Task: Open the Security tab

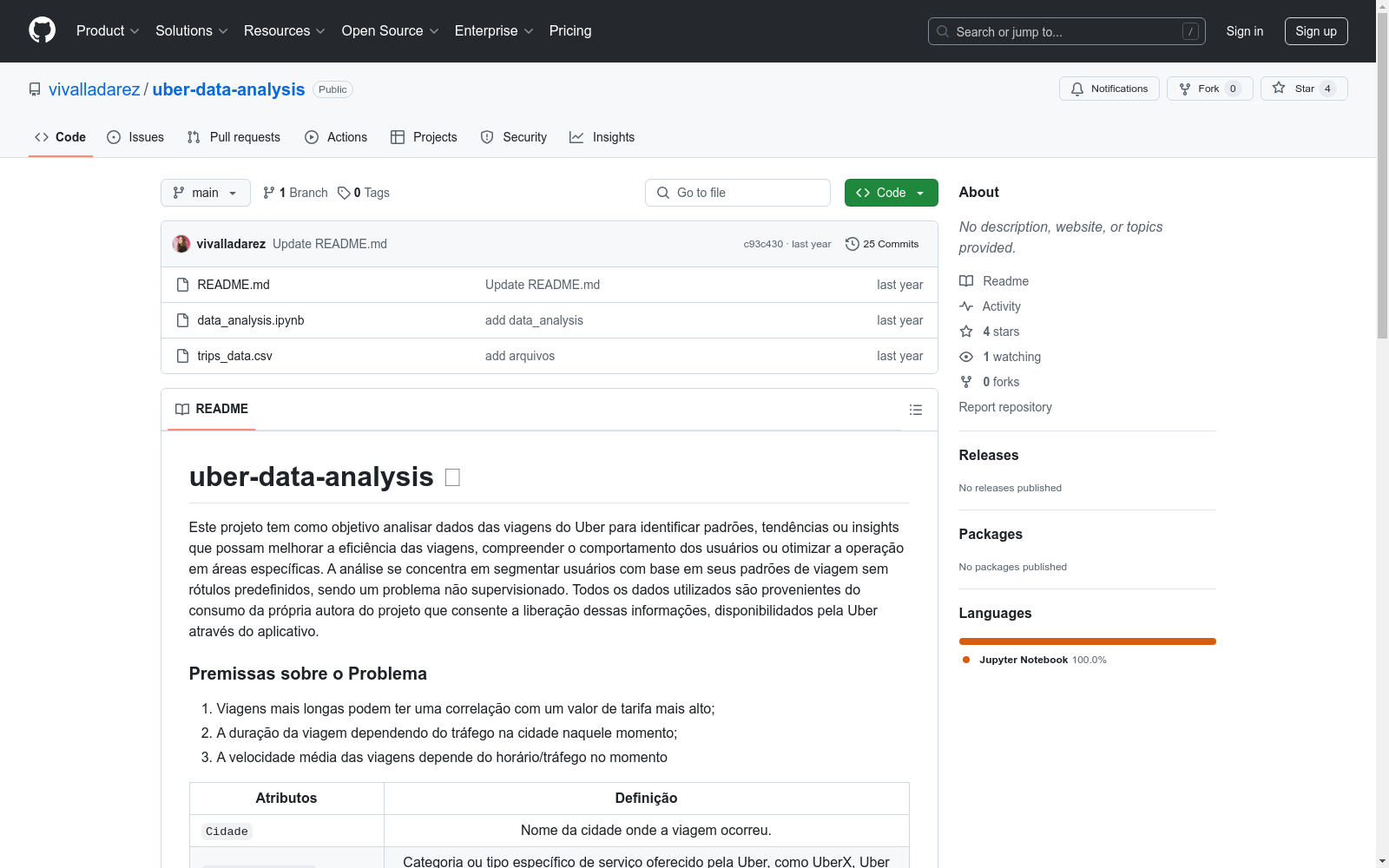Action: coord(514,137)
